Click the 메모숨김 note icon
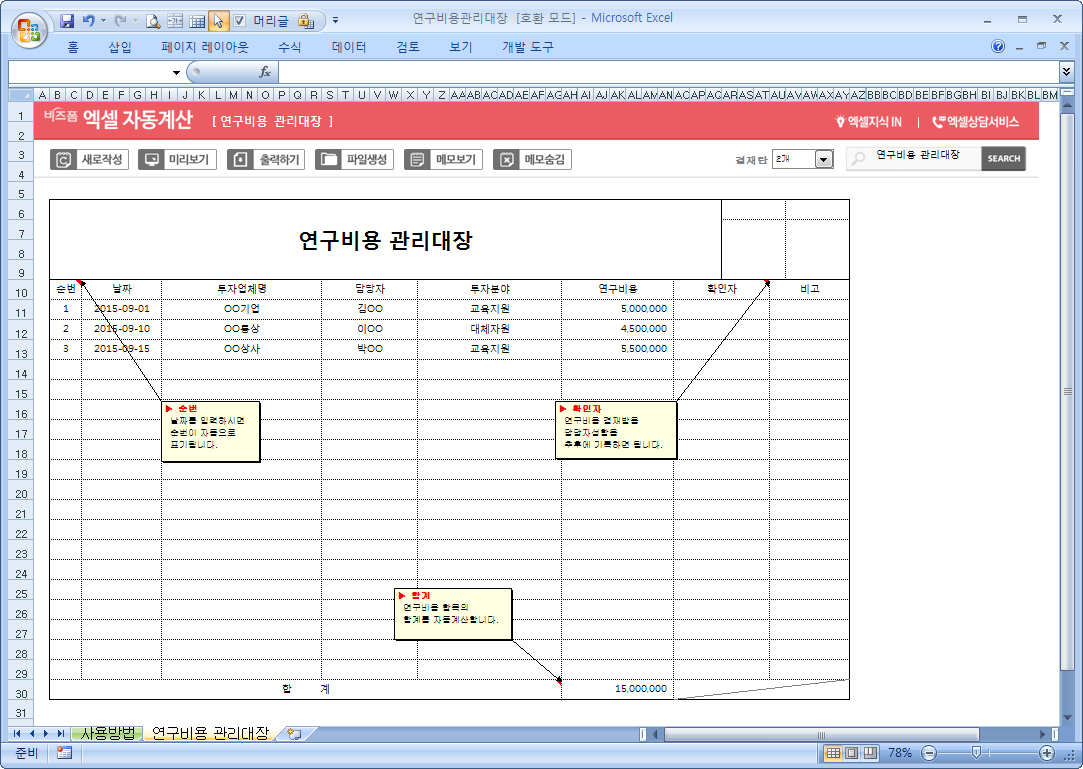The width and height of the screenshot is (1083, 769). [506, 160]
